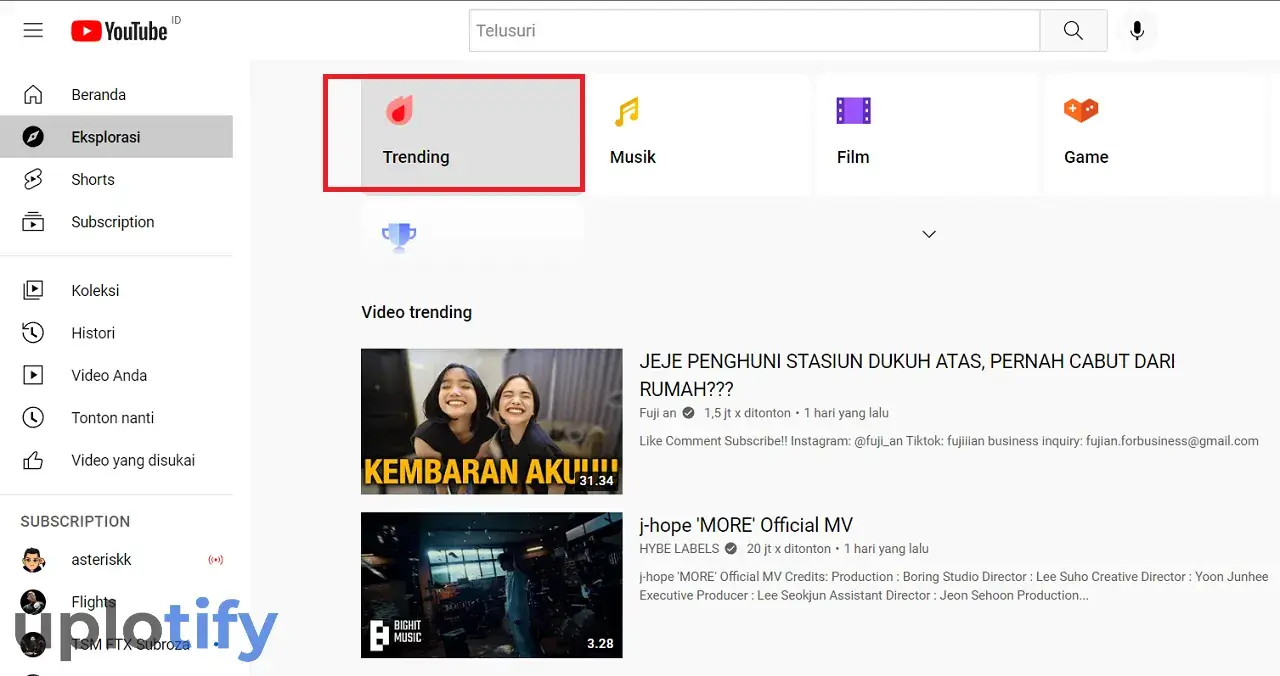Play the j-hope MORE video thumbnail
The width and height of the screenshot is (1280, 676).
pyautogui.click(x=491, y=585)
